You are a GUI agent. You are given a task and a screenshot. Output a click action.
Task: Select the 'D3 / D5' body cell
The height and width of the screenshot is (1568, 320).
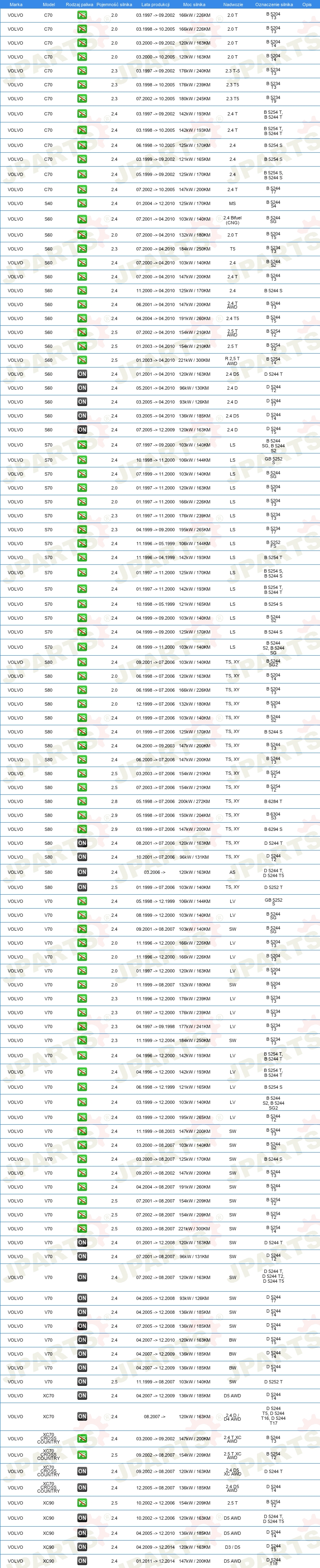[x=232, y=1547]
